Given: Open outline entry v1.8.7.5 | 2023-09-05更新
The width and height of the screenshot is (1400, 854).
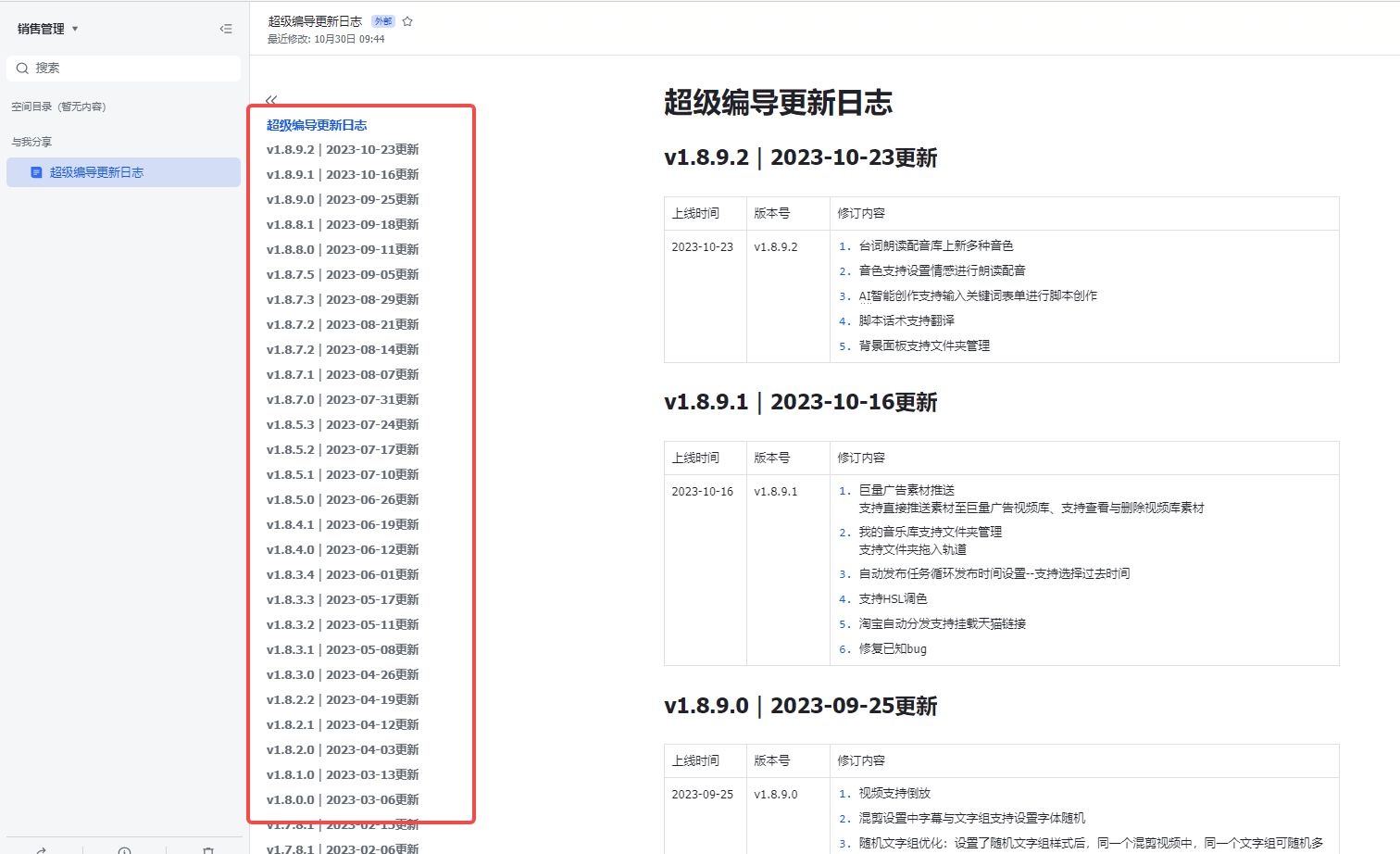Looking at the screenshot, I should [x=343, y=274].
